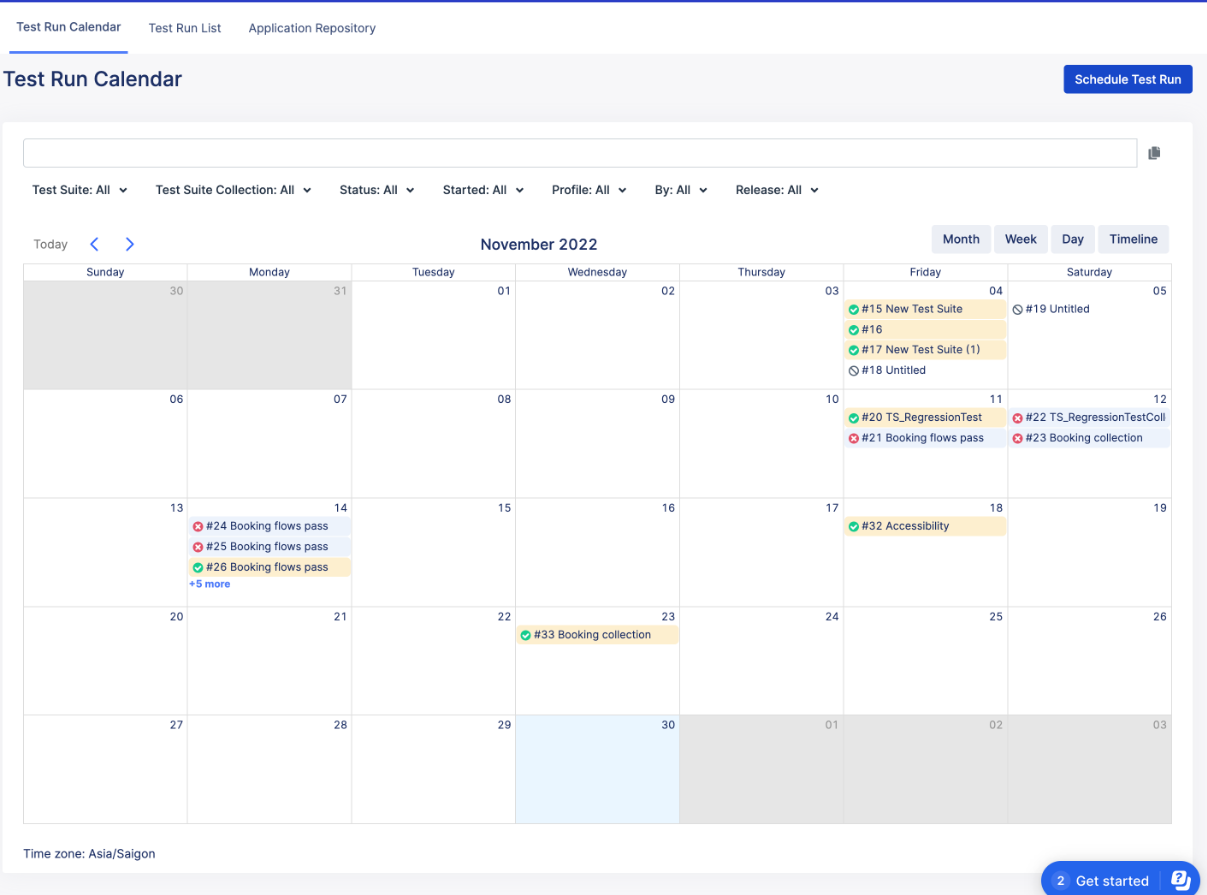
Task: Open the Test Suite Collection filter dropdown
Action: [x=234, y=190]
